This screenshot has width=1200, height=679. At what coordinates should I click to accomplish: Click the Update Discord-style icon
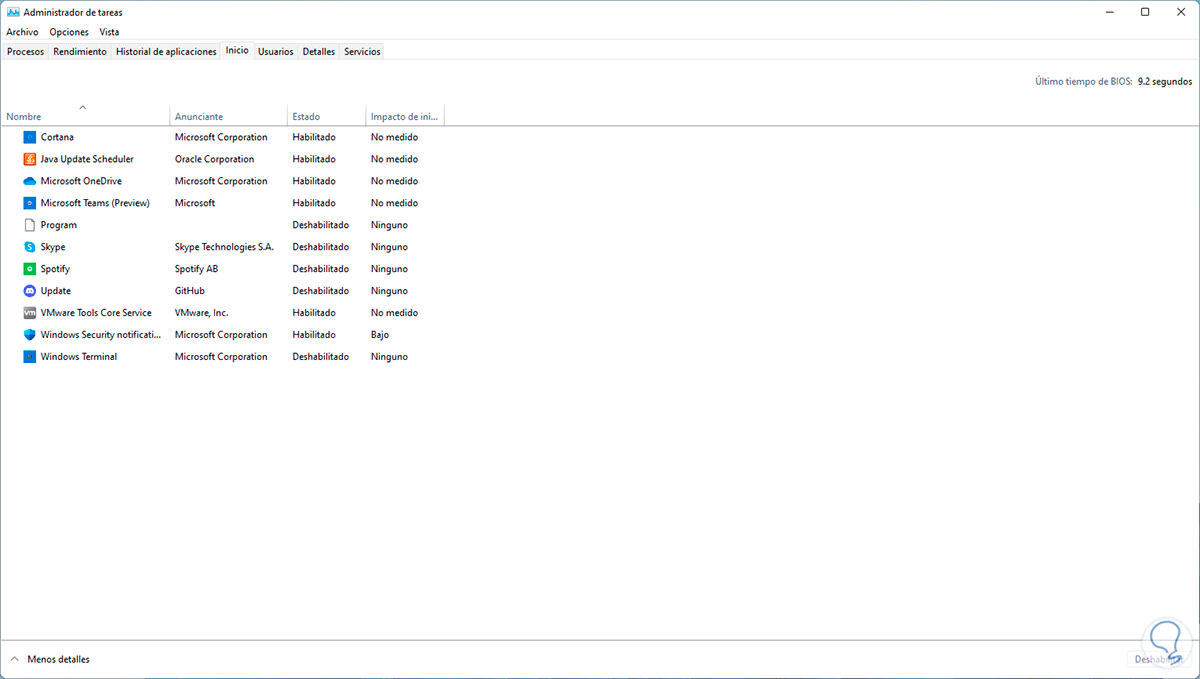29,291
